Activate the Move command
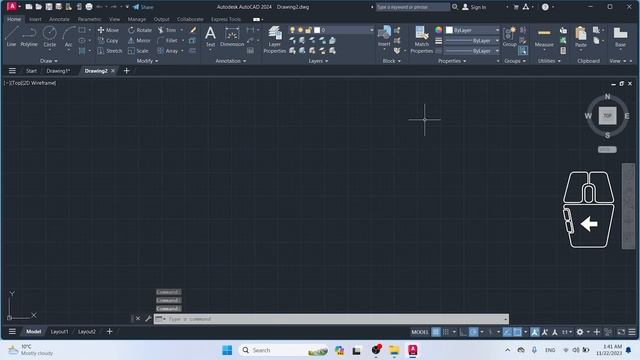 108,30
